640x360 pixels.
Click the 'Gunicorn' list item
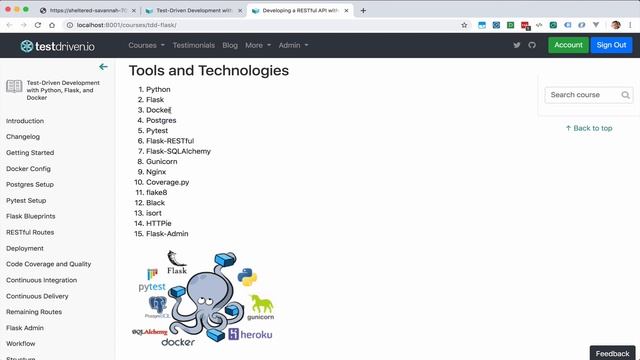tap(162, 162)
